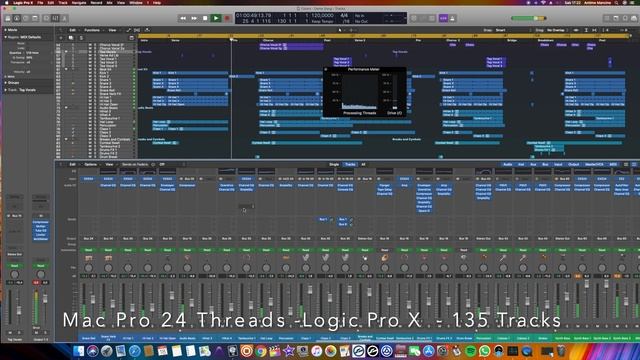Open the Browsers panel

[x=634, y=18]
